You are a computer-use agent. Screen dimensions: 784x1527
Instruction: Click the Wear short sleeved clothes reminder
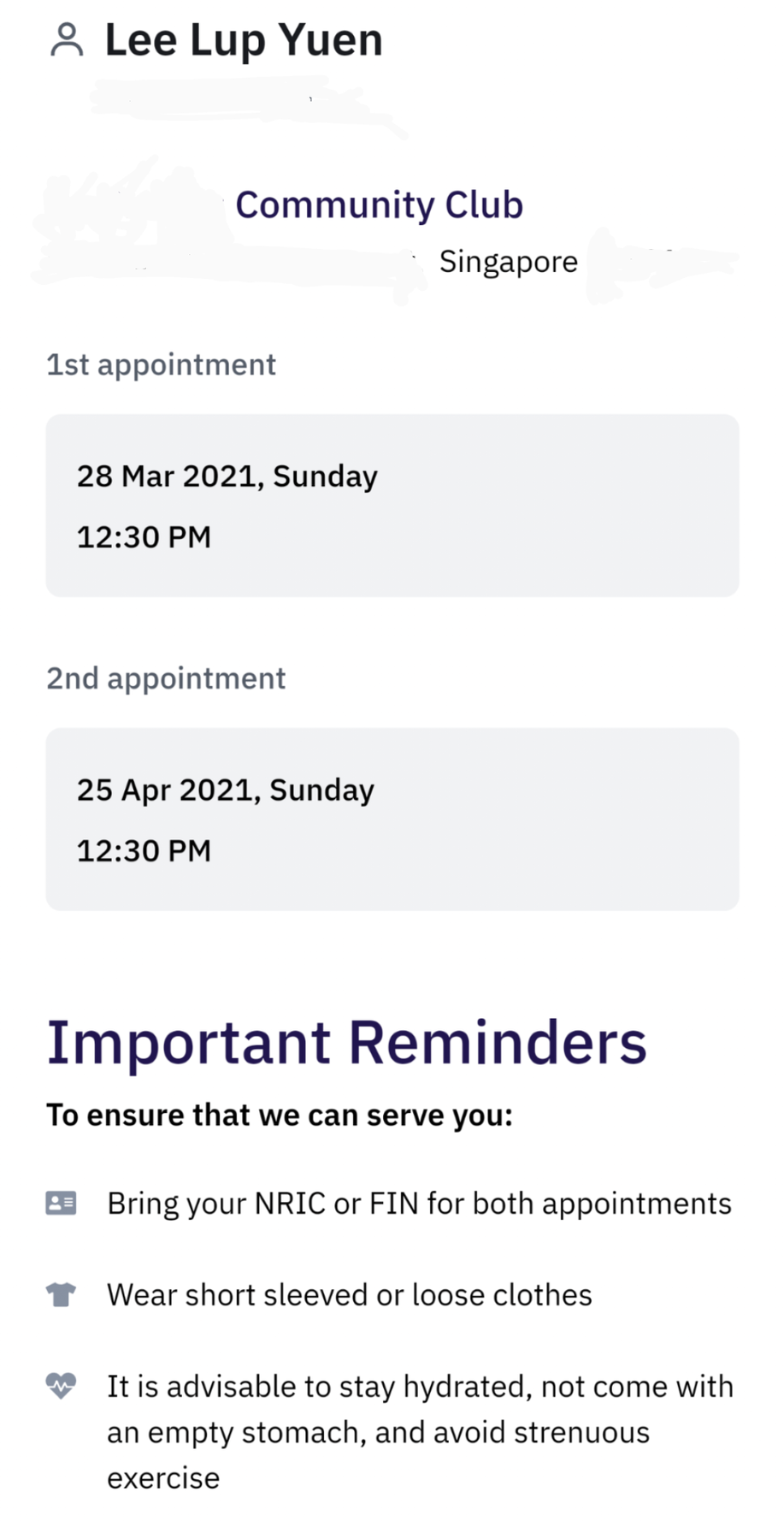tap(349, 1295)
